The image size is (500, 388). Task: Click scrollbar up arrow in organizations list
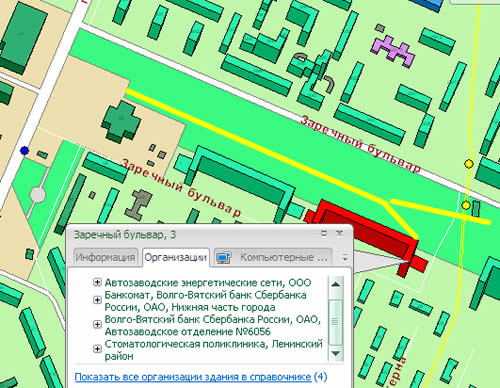(336, 284)
